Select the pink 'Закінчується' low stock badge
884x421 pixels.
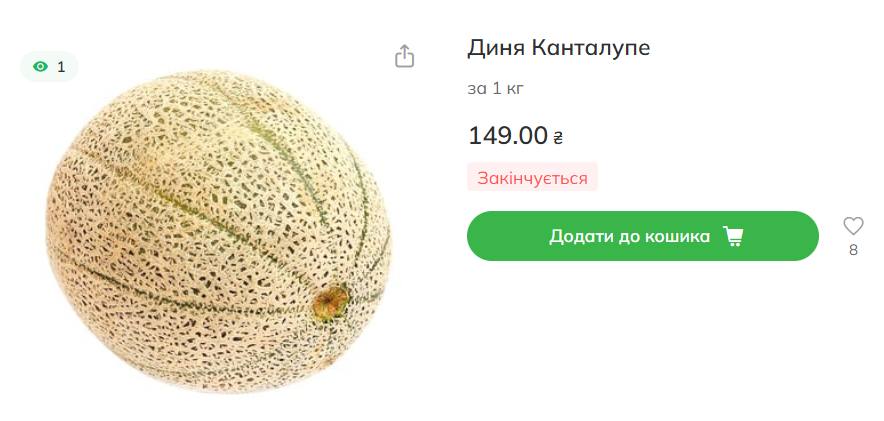coord(532,178)
